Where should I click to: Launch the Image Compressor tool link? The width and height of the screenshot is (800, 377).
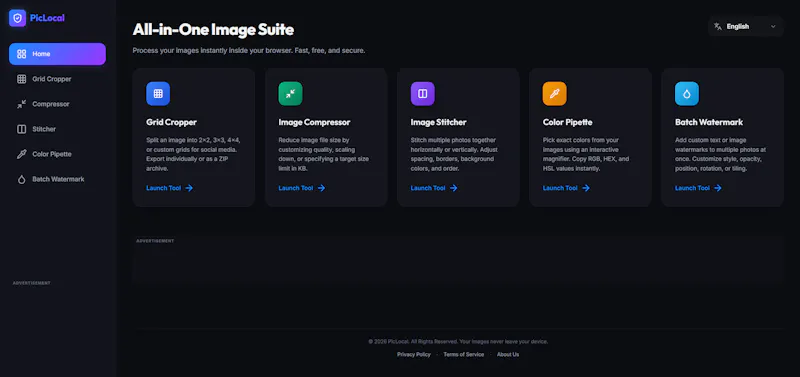point(302,188)
